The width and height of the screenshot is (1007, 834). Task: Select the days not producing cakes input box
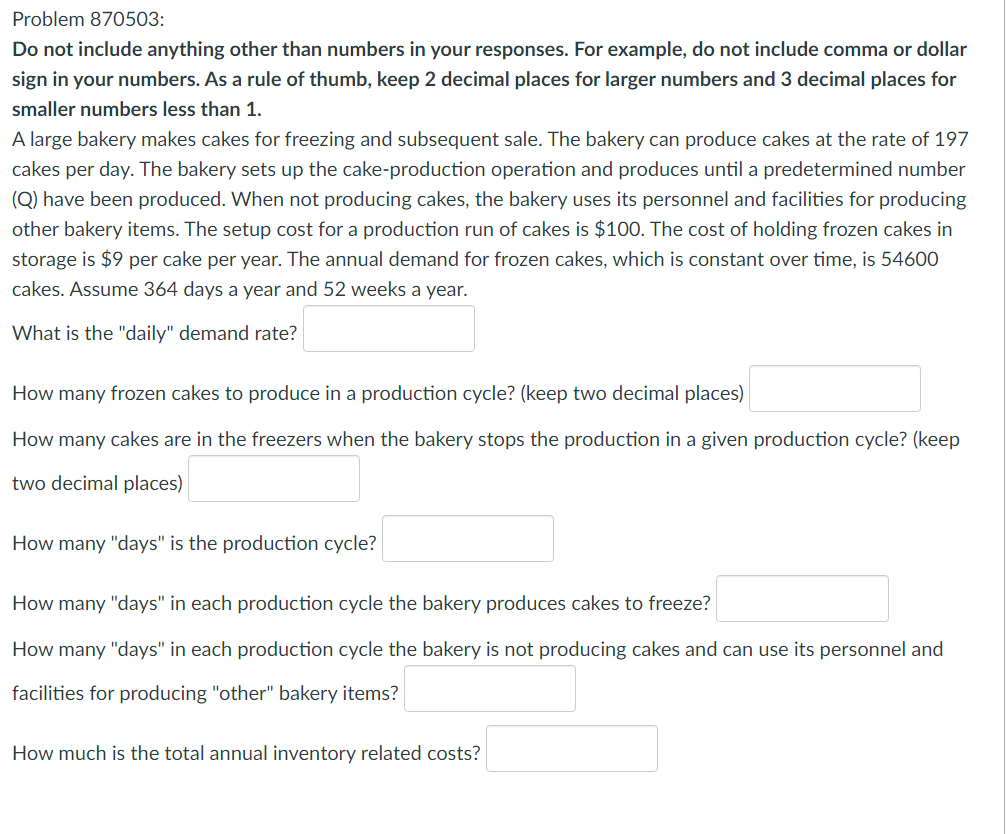(x=489, y=688)
